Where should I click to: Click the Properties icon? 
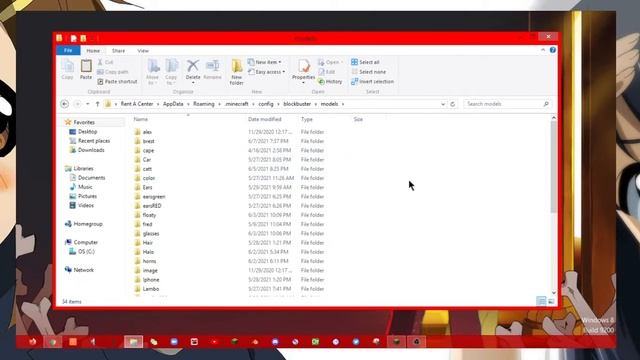303,71
